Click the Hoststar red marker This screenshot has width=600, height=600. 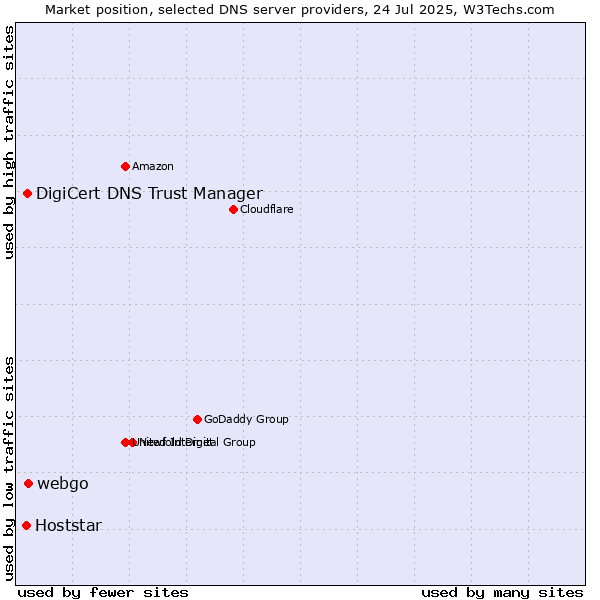point(26,525)
